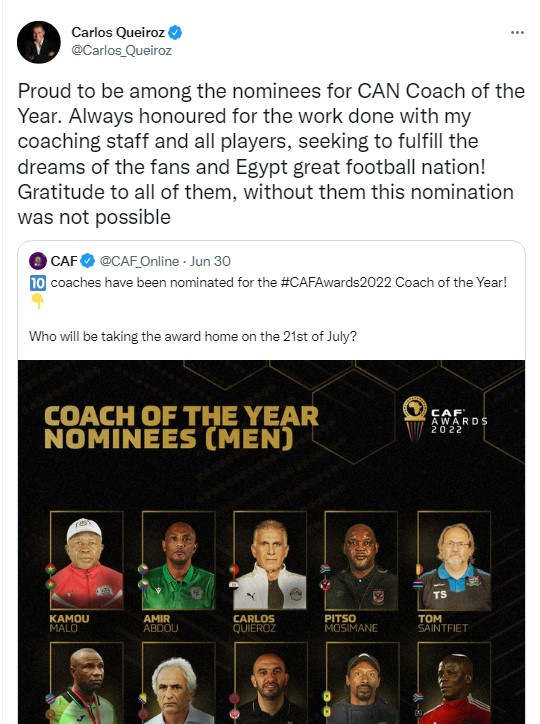Click the CAF account avatar icon
The image size is (540, 724).
[38, 261]
